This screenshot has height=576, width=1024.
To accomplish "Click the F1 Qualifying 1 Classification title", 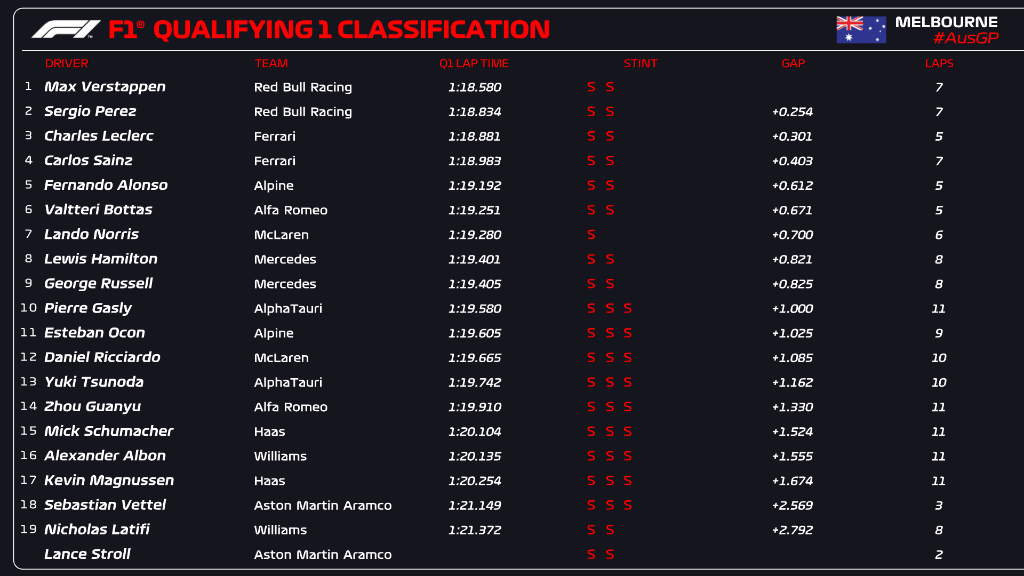I will (328, 29).
